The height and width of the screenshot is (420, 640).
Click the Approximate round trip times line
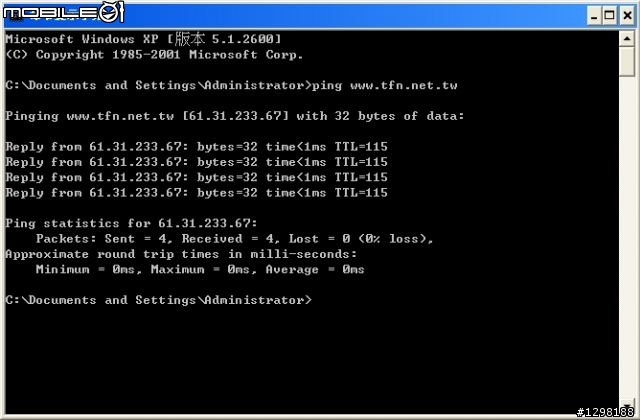[181, 254]
